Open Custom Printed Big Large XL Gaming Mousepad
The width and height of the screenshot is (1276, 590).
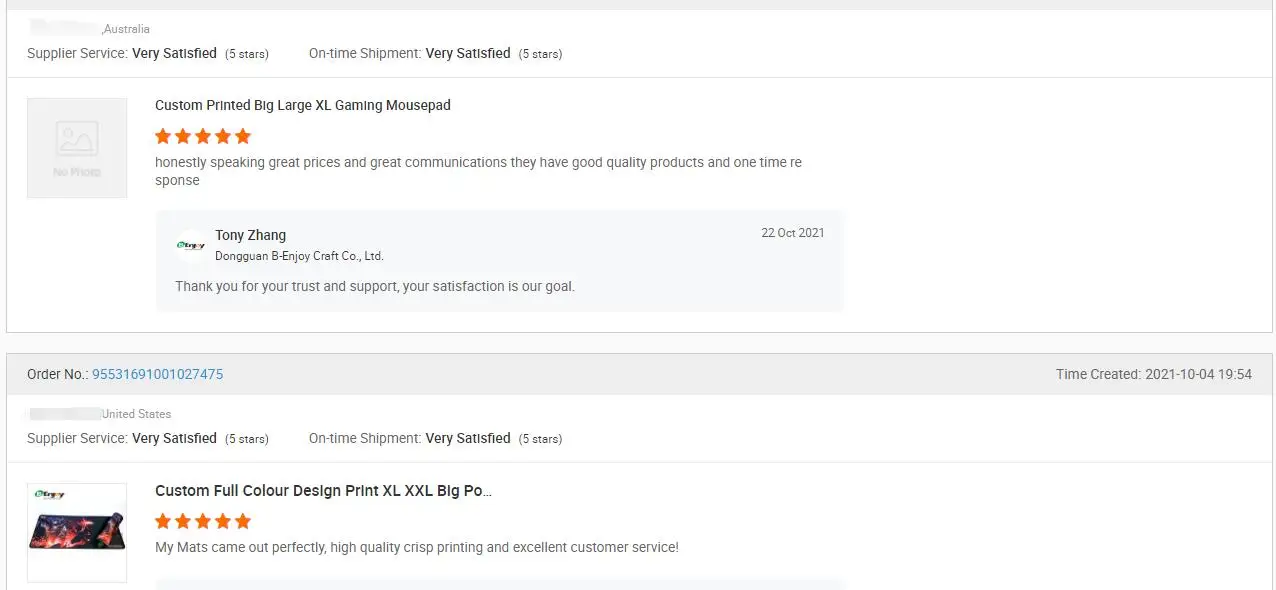[303, 105]
